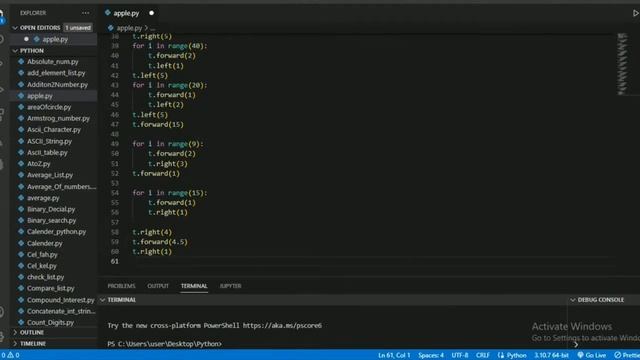Collapse the PYTHON folder section

pyautogui.click(x=15, y=51)
